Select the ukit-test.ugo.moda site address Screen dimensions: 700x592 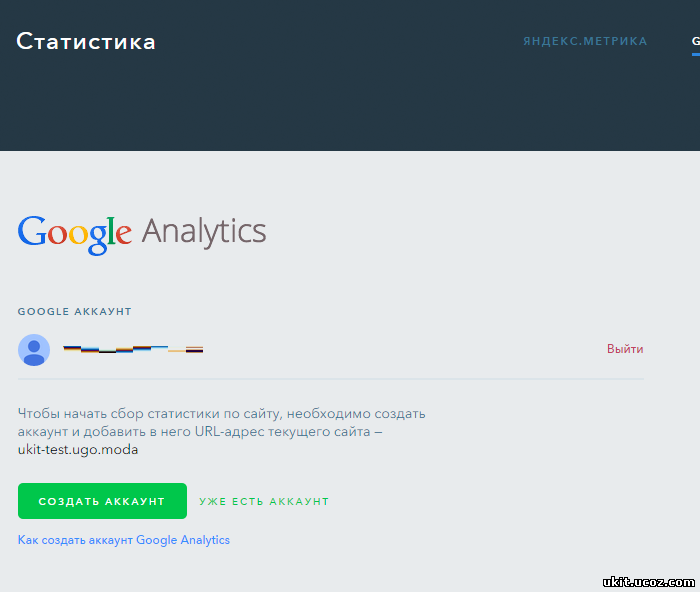78,449
